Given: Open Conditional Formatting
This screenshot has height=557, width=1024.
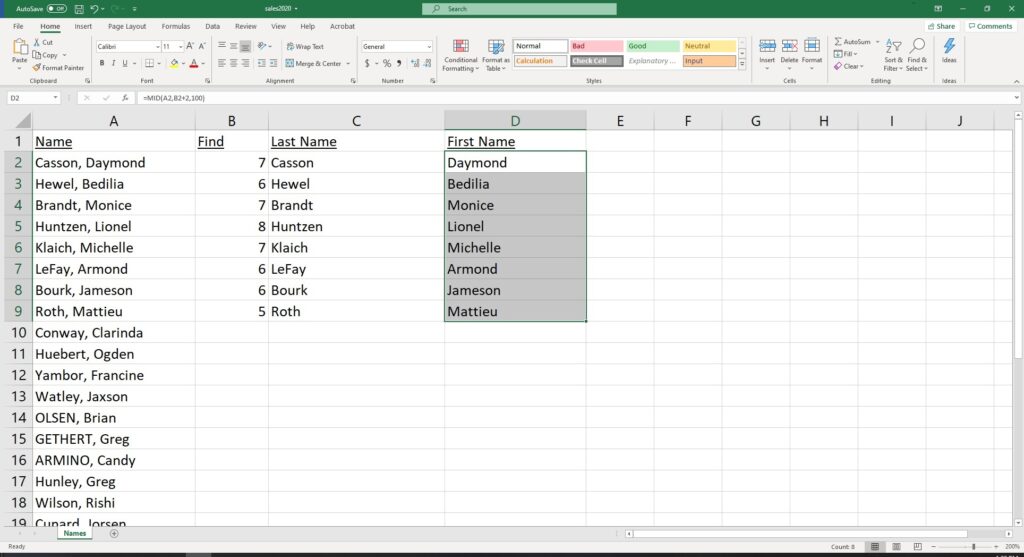Looking at the screenshot, I should coord(460,56).
